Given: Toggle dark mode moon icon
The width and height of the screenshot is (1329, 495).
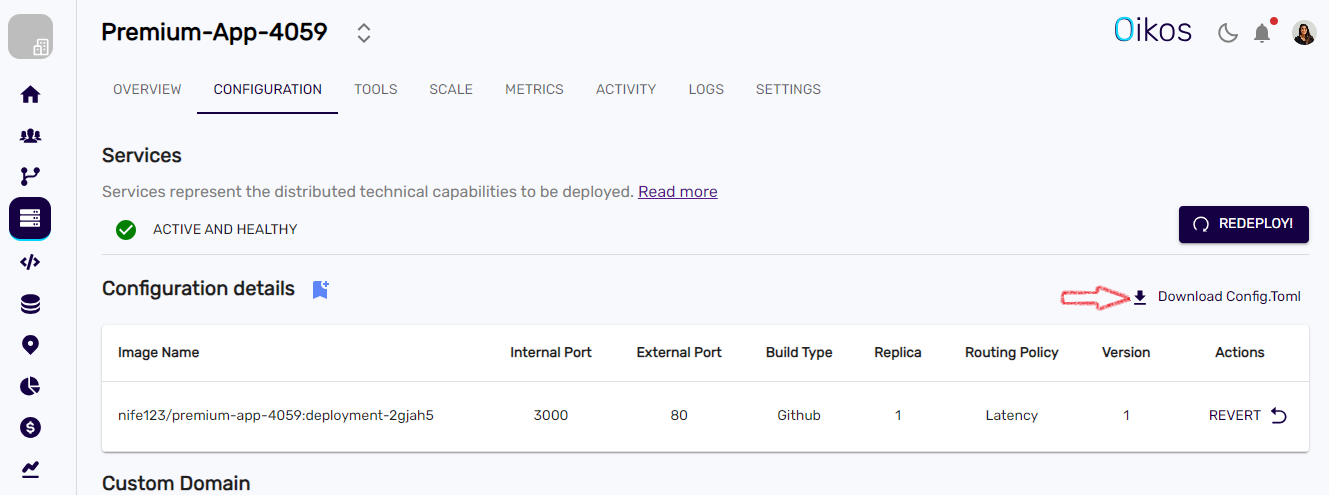Looking at the screenshot, I should click(1227, 34).
